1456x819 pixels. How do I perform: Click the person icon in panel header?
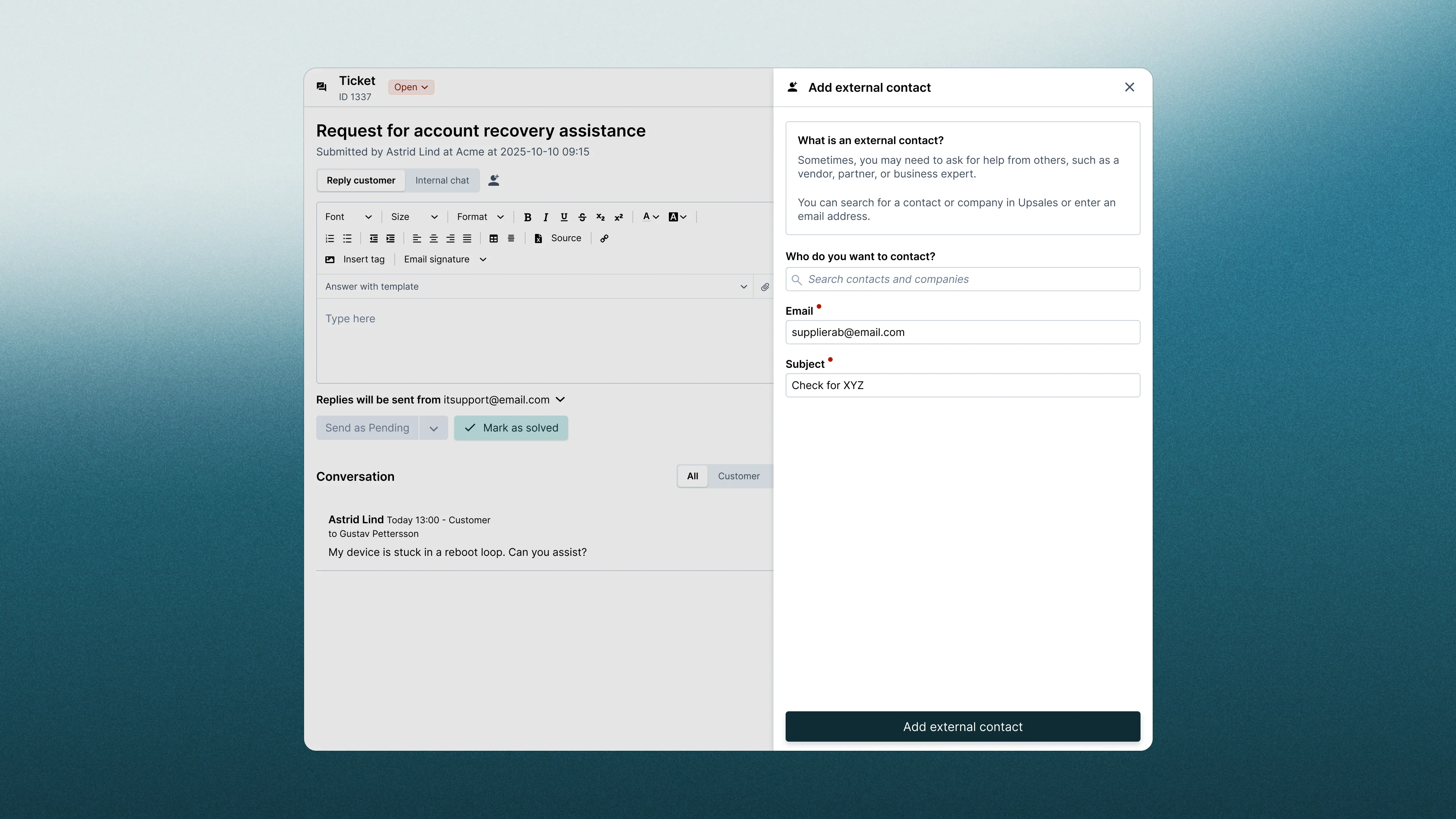[x=792, y=87]
